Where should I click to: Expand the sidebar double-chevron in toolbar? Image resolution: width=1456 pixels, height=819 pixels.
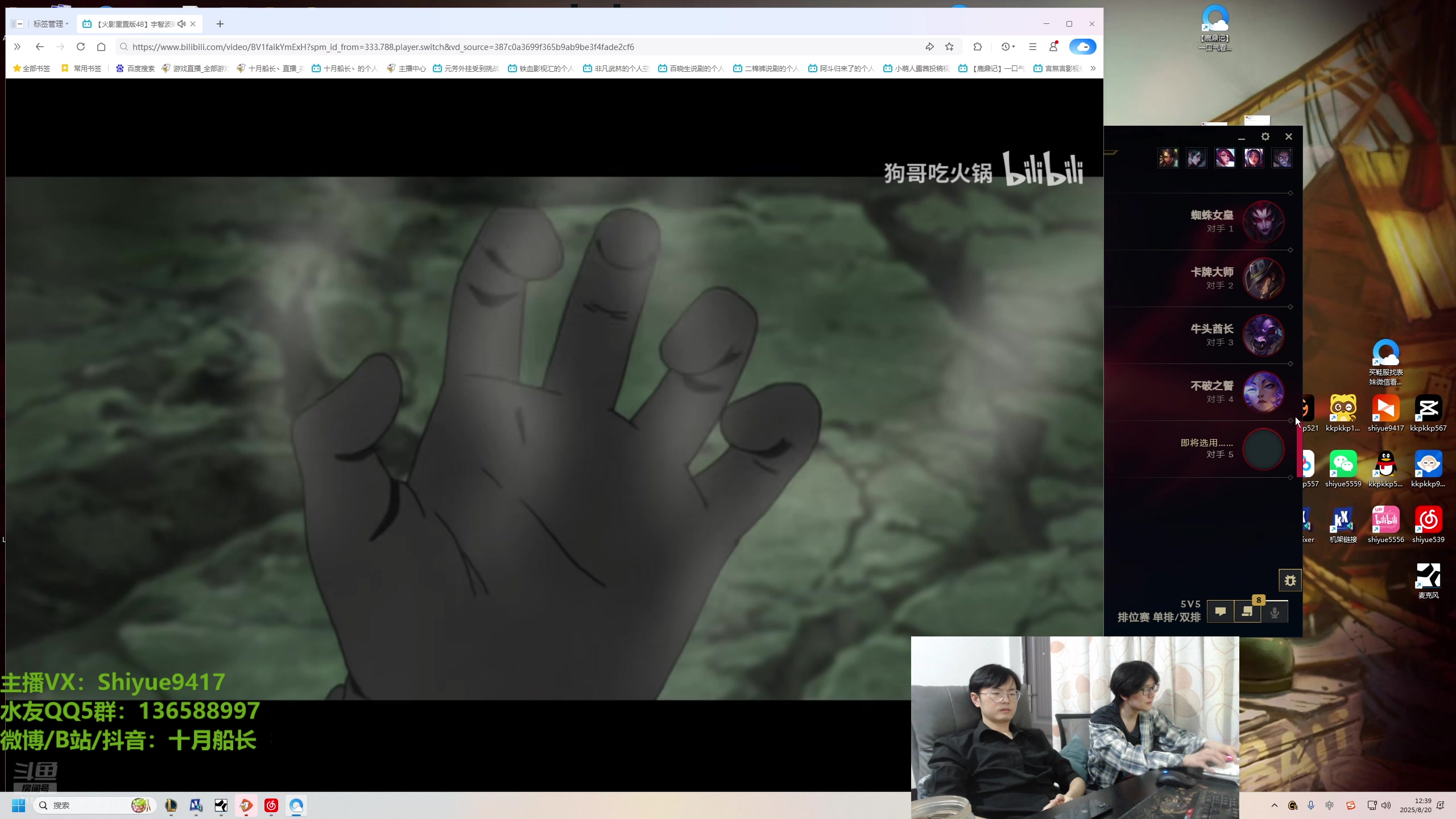(x=17, y=47)
